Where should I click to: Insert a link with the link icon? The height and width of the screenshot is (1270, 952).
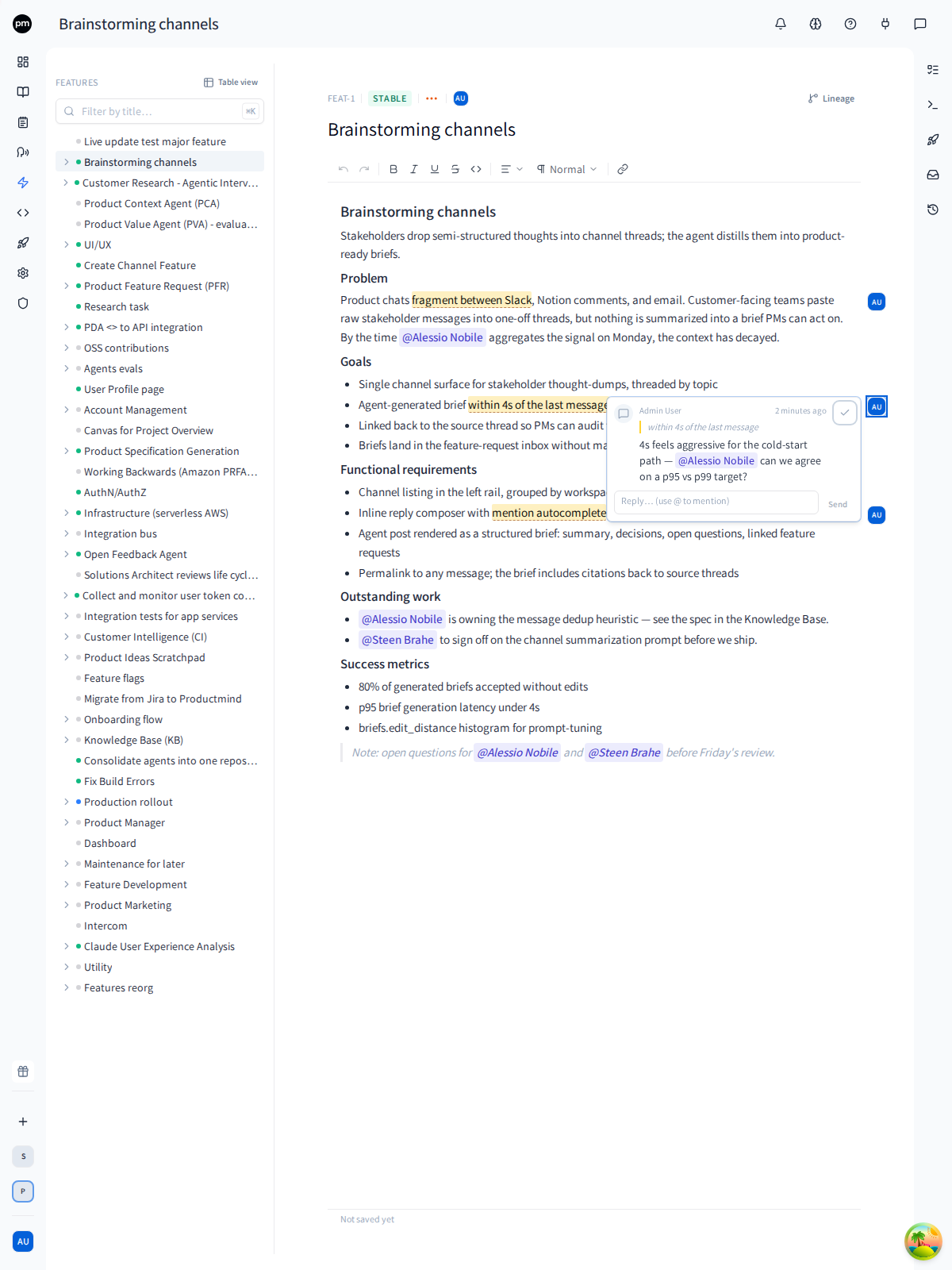[x=623, y=169]
